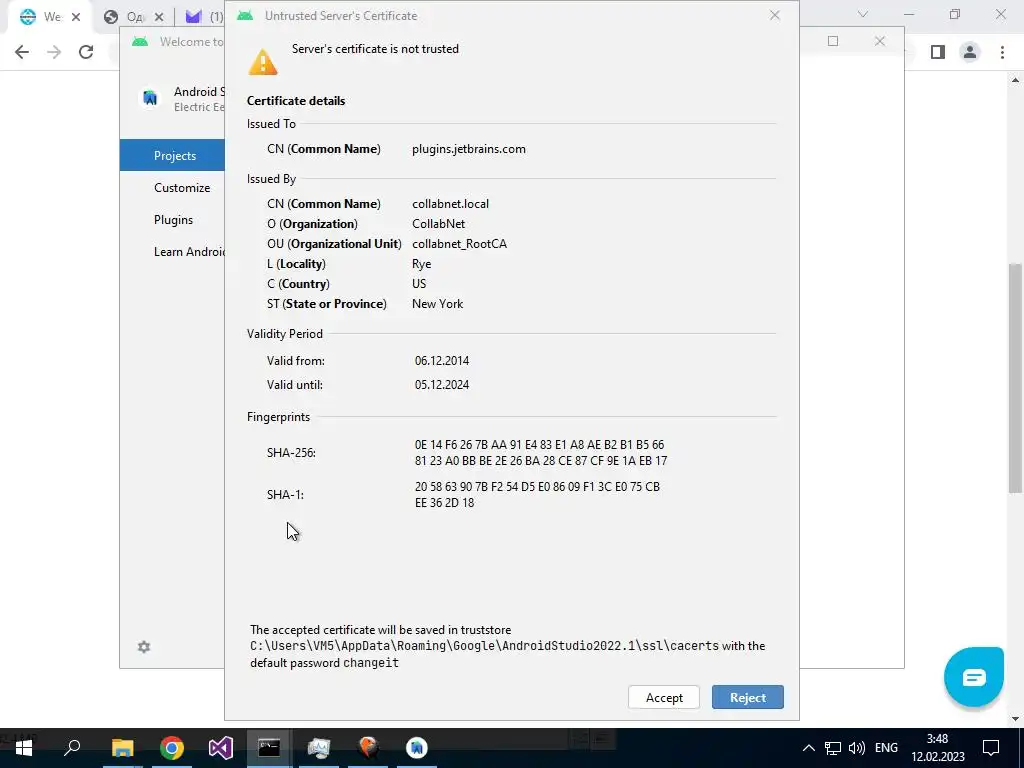
Task: Open clock and date flyout
Action: click(938, 748)
